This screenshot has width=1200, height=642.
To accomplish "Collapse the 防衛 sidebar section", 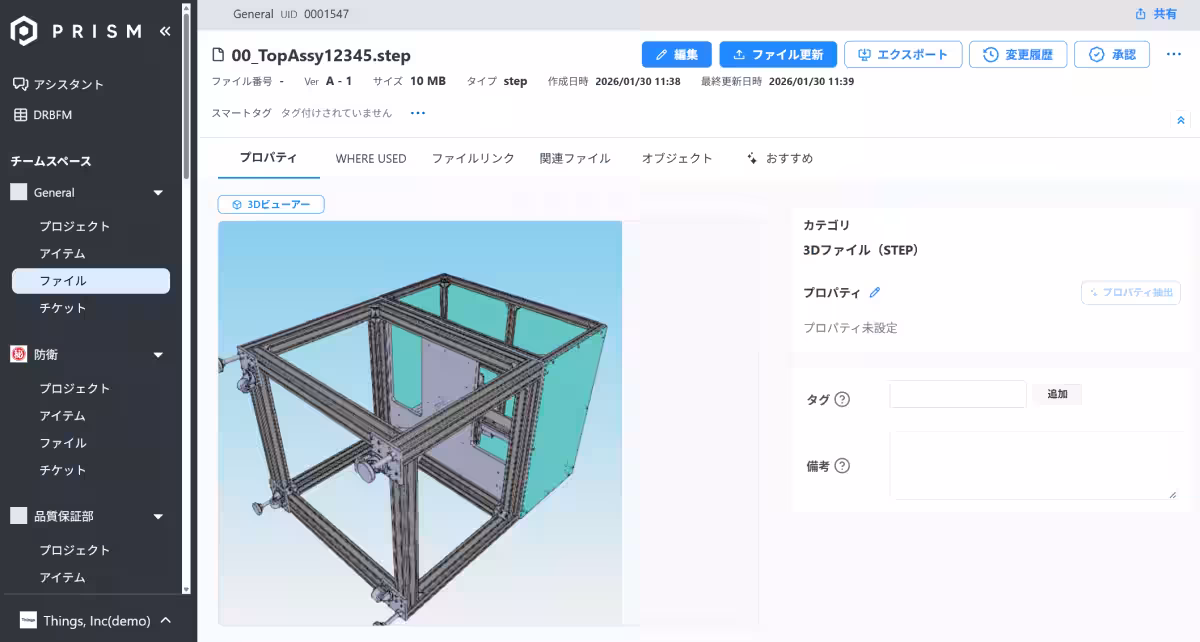I will point(157,353).
